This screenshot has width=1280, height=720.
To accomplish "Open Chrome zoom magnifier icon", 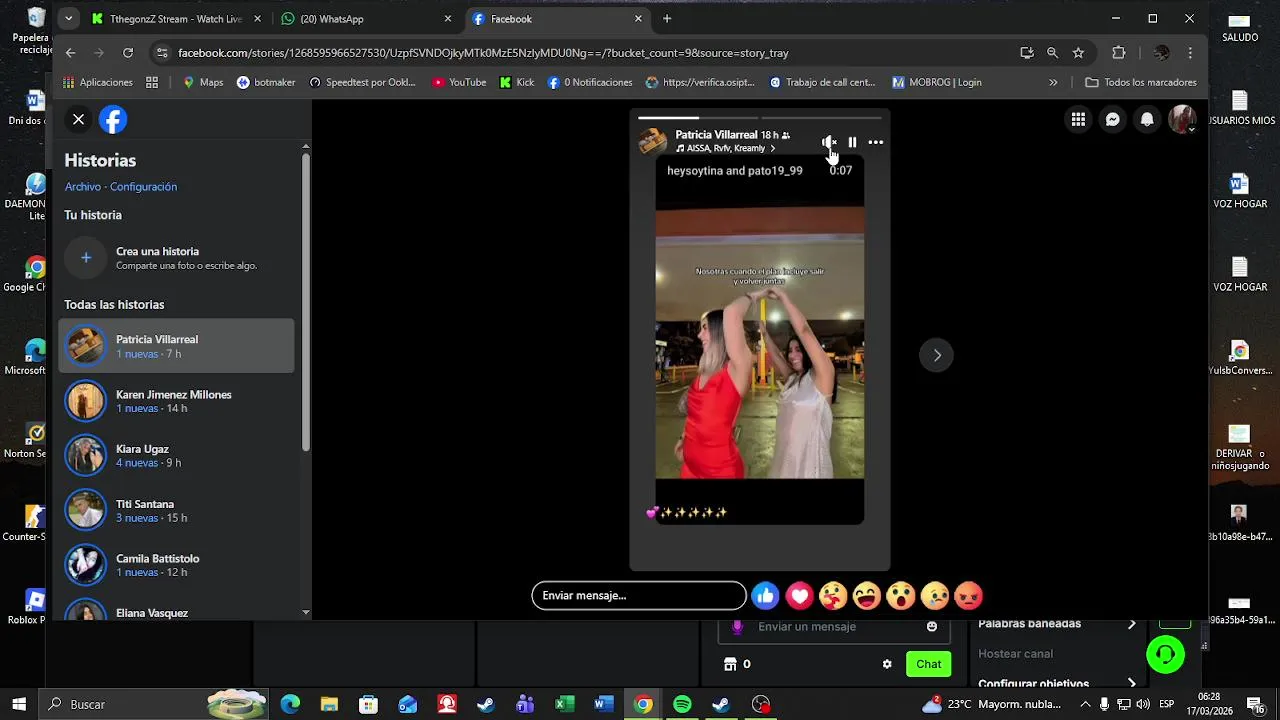I will [1052, 53].
